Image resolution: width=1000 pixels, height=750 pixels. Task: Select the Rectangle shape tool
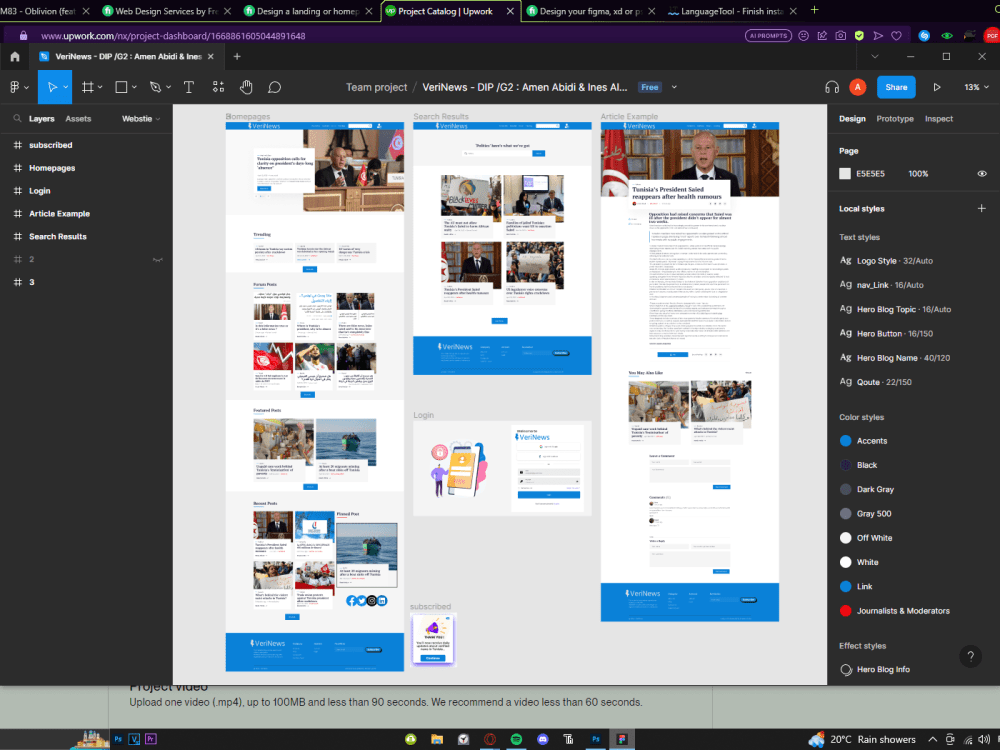pyautogui.click(x=121, y=87)
